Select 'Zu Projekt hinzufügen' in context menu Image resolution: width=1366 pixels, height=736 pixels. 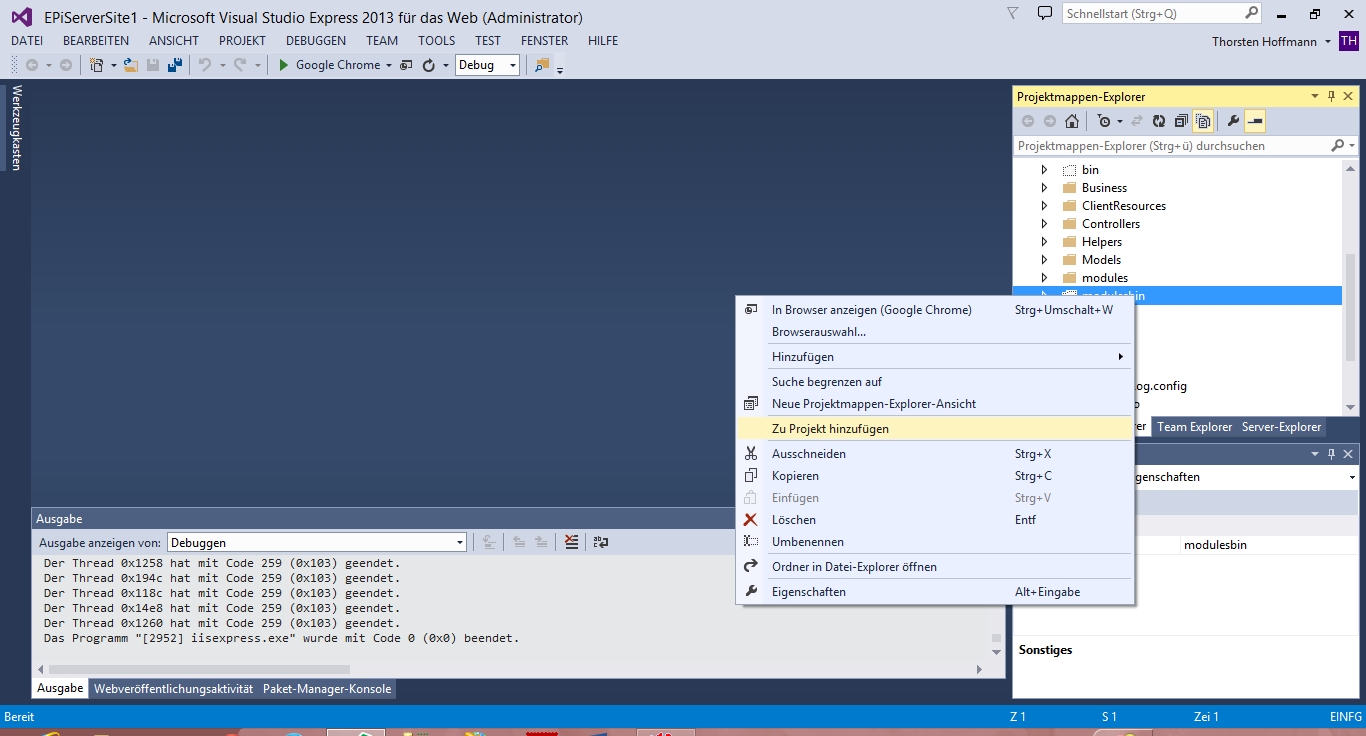[x=830, y=429]
